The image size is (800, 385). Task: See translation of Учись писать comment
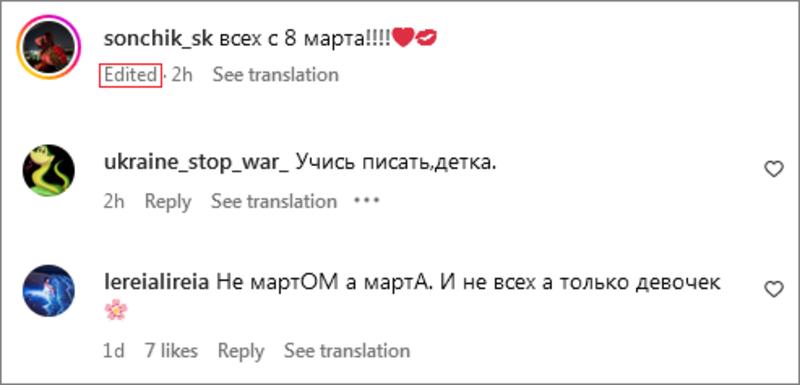click(274, 201)
